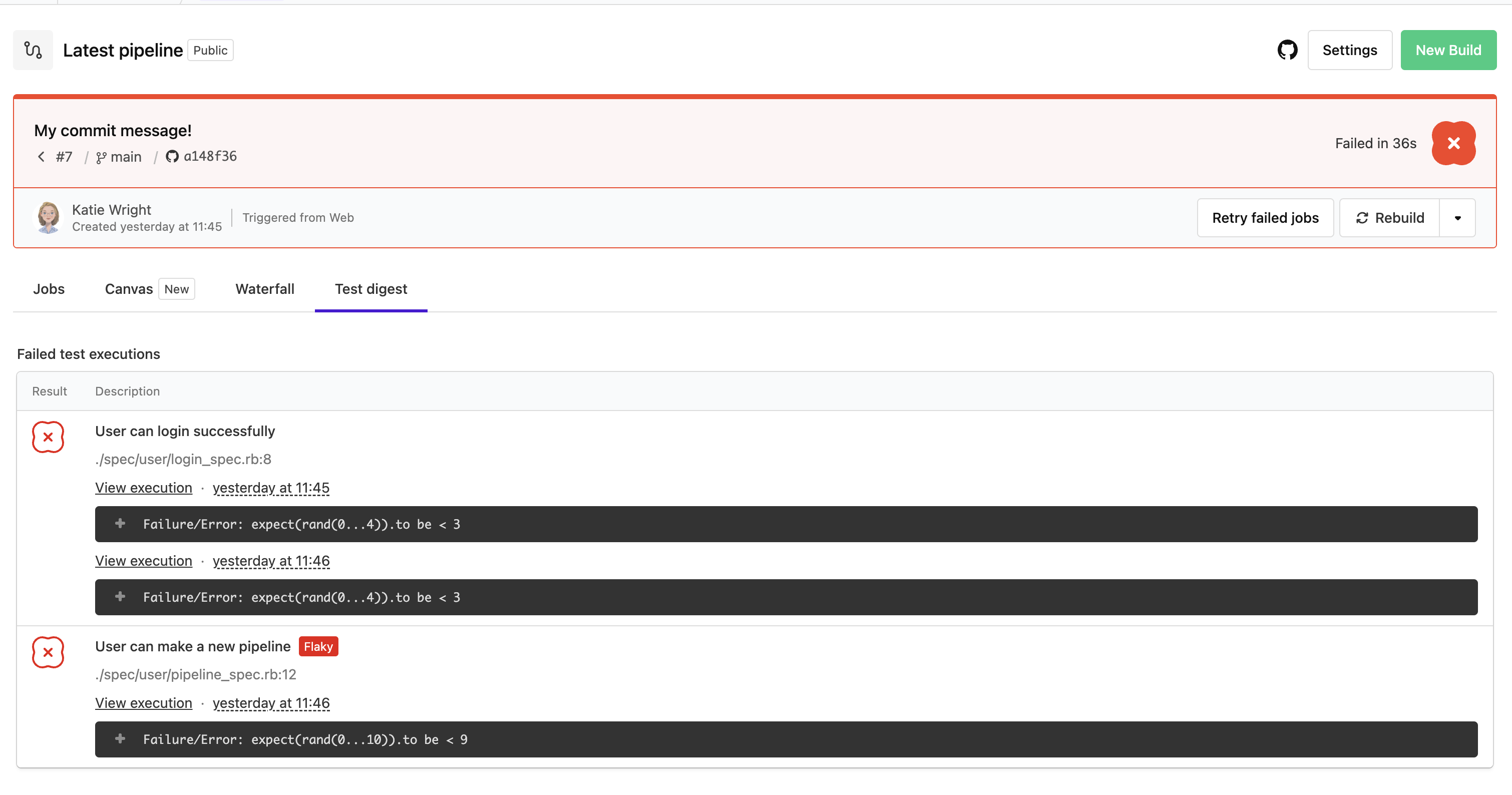Image resolution: width=1512 pixels, height=795 pixels.
Task: Open the first View execution link
Action: [x=143, y=488]
